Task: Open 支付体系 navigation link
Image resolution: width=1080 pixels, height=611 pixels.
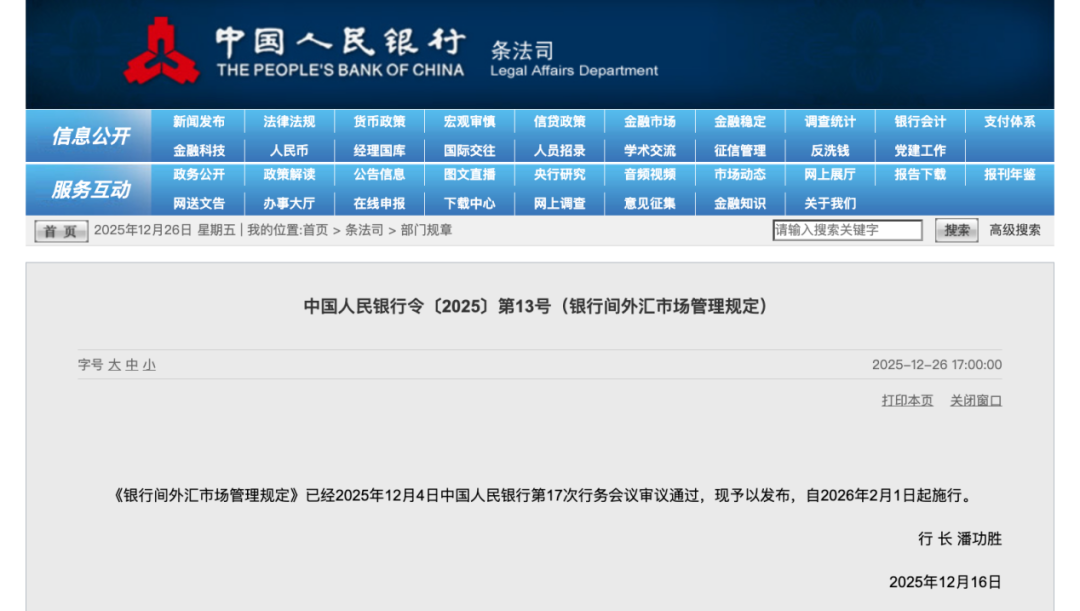Action: pos(1009,122)
